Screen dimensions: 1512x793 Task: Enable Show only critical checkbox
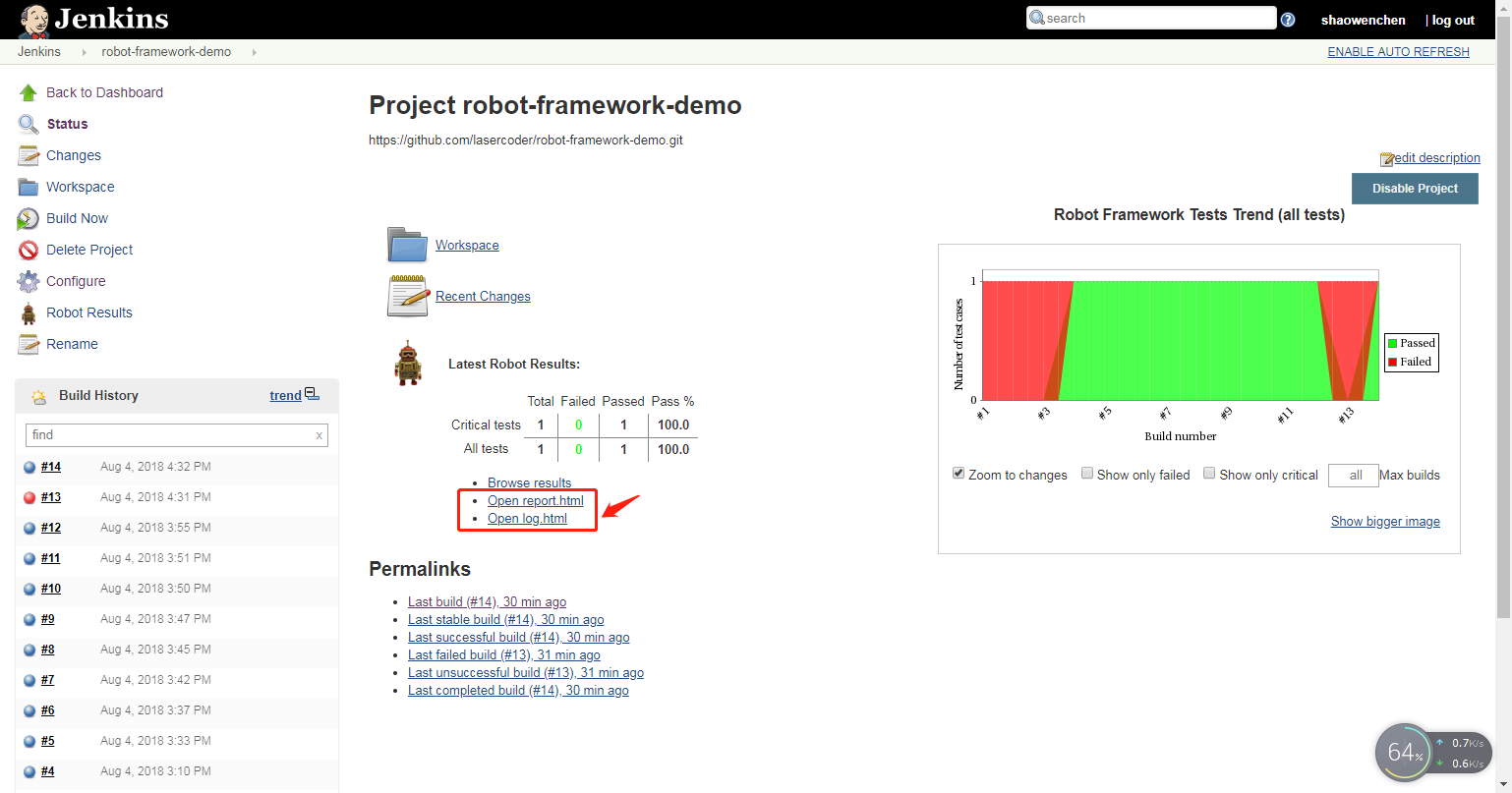tap(1210, 474)
